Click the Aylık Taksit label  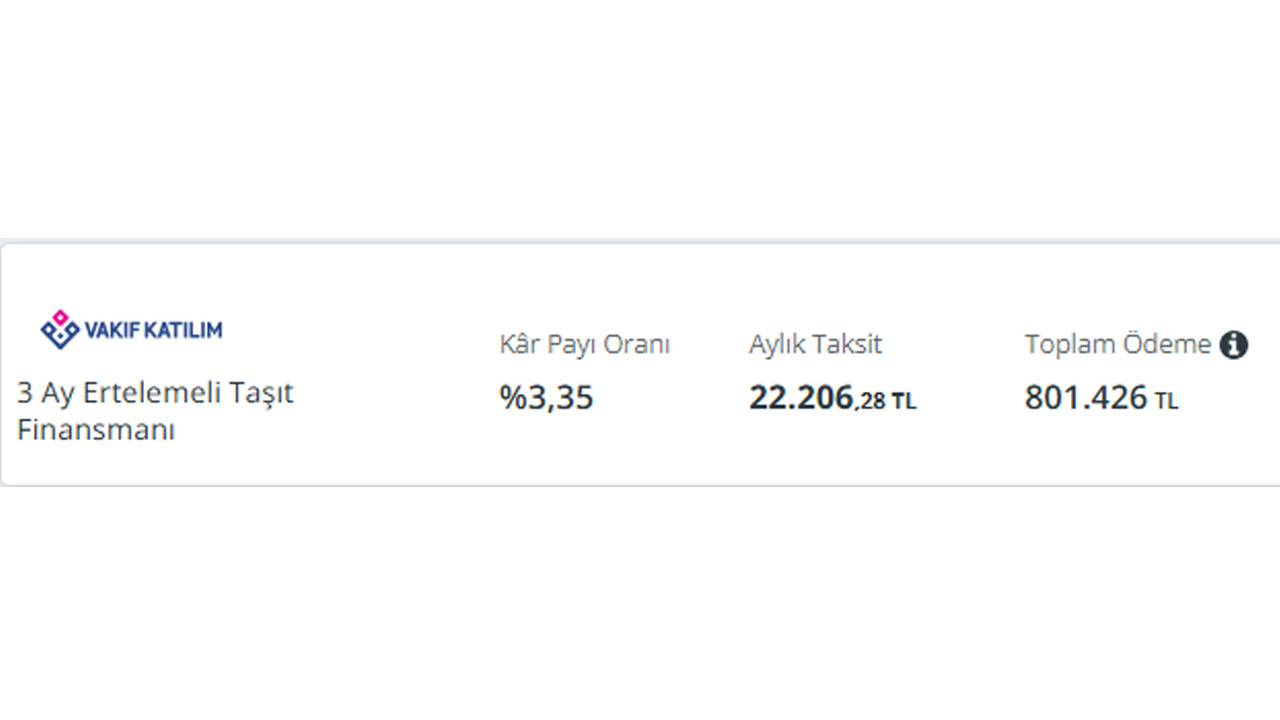815,345
